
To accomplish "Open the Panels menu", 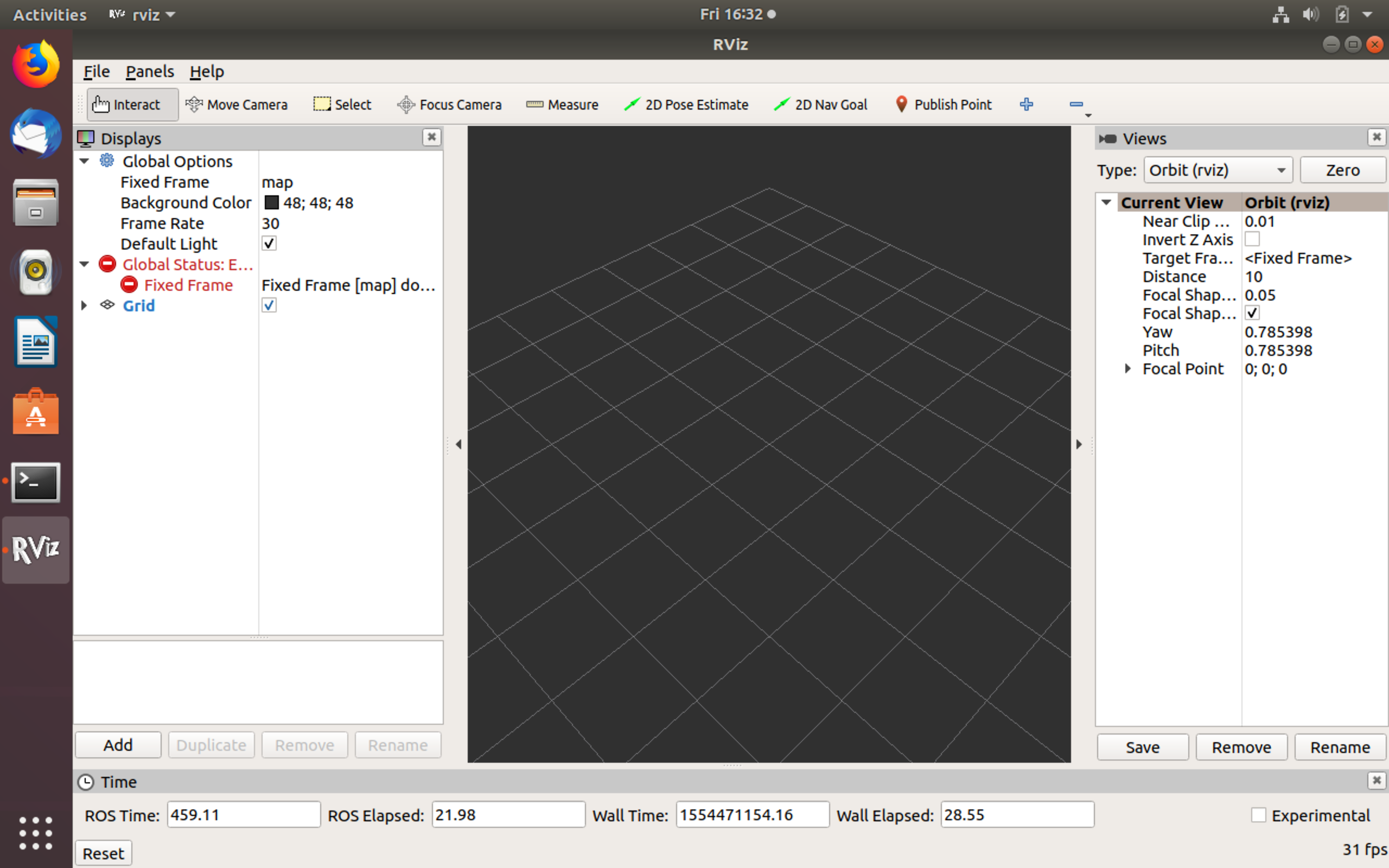I will click(x=150, y=72).
